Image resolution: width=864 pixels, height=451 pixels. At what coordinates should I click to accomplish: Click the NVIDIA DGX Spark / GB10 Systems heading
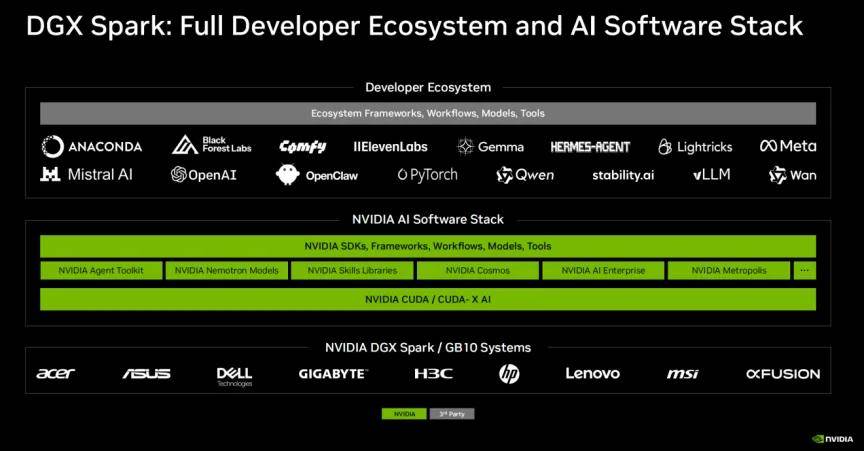pos(428,348)
